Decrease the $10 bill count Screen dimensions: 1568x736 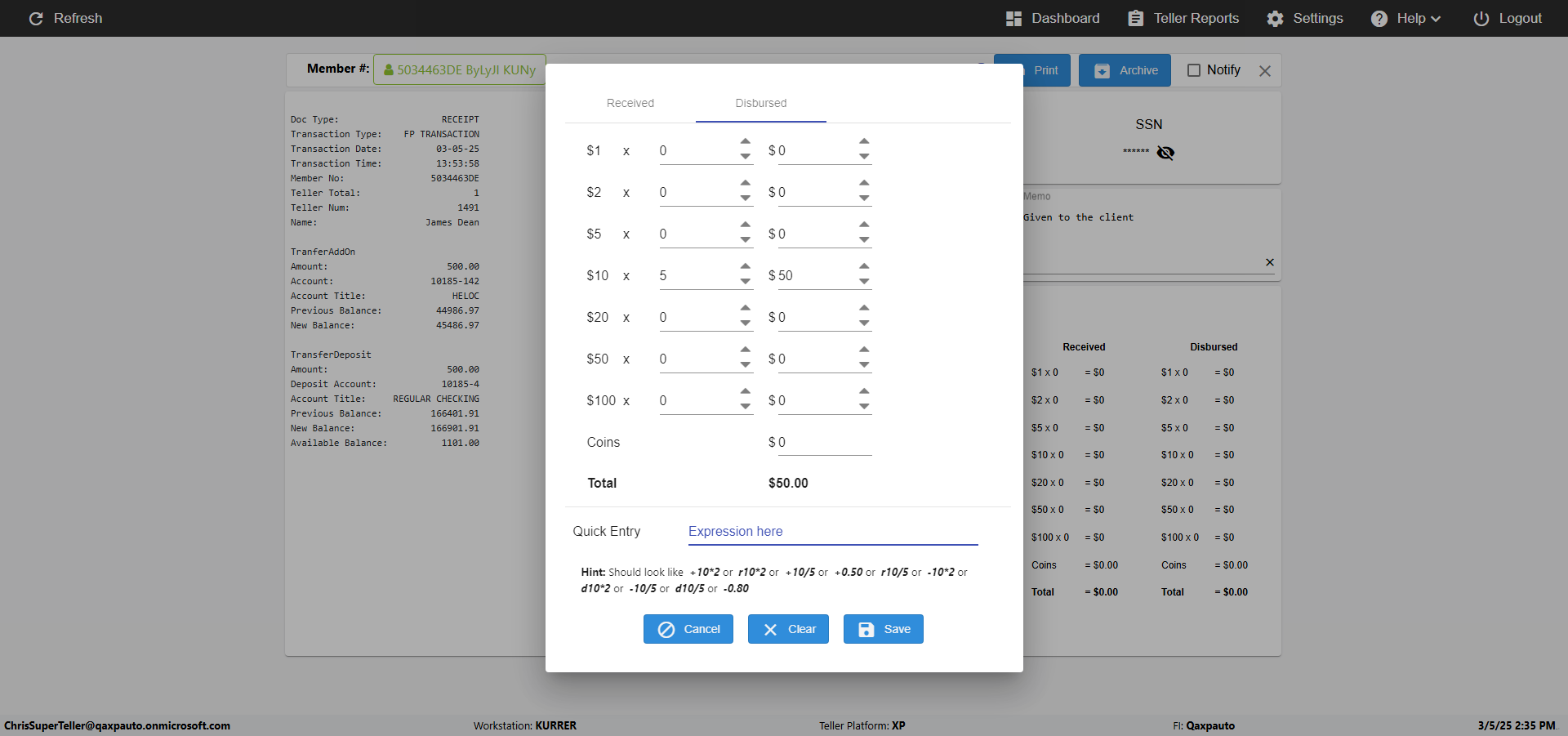746,282
